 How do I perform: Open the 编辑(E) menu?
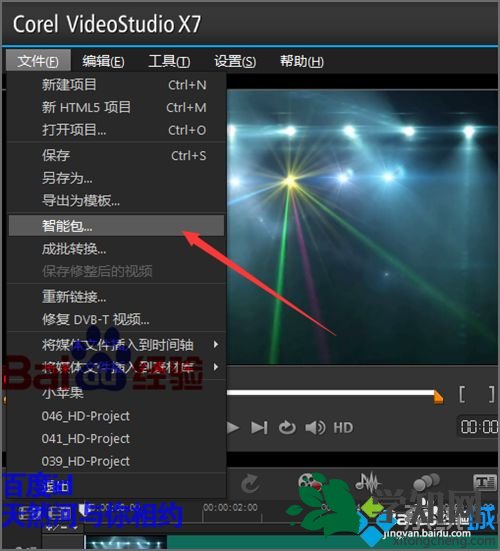click(x=103, y=61)
